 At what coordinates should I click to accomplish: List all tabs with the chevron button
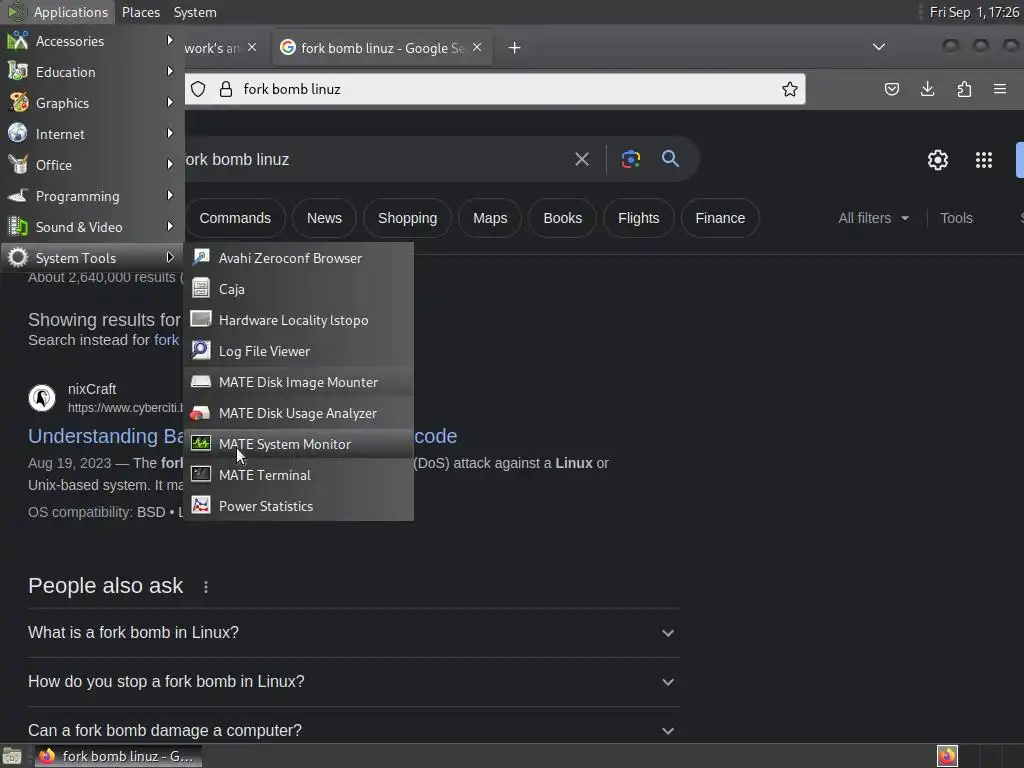(879, 47)
